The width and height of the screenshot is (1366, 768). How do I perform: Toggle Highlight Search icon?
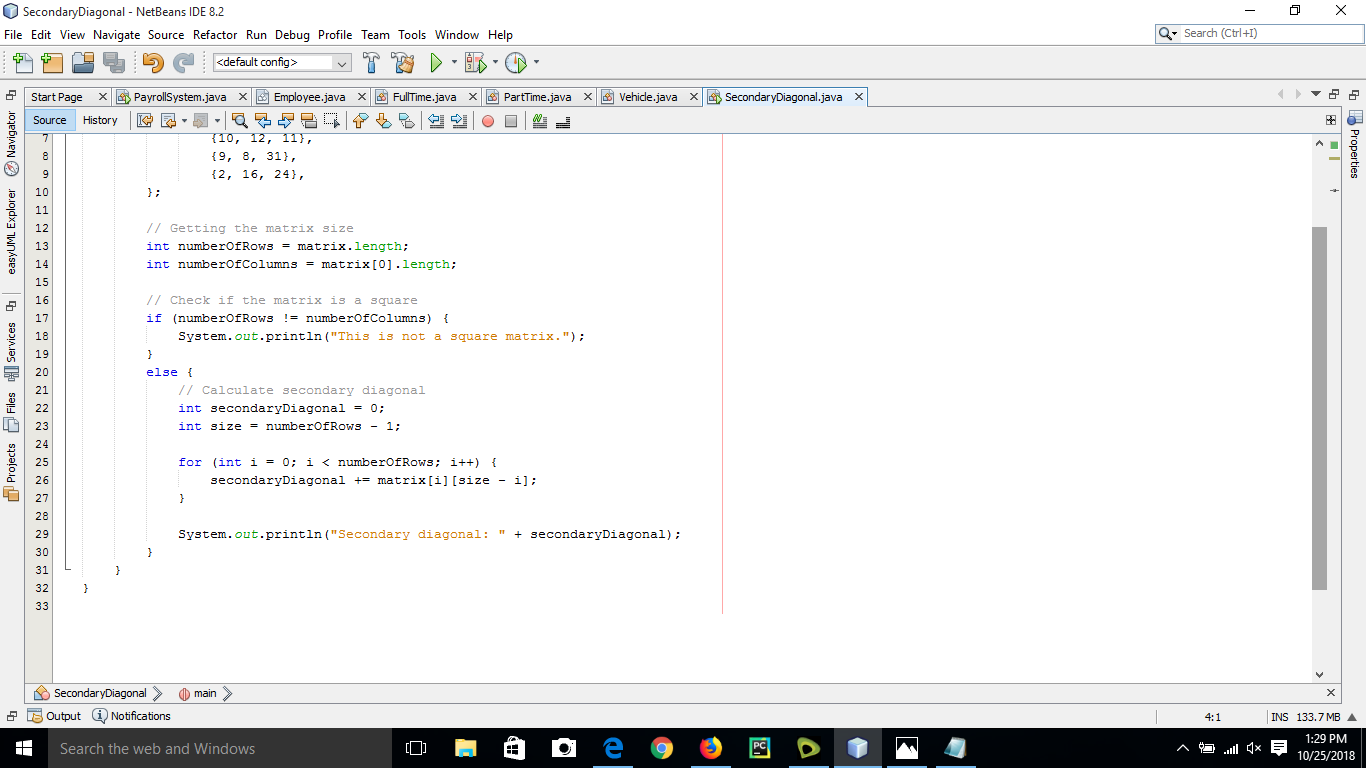pos(308,121)
